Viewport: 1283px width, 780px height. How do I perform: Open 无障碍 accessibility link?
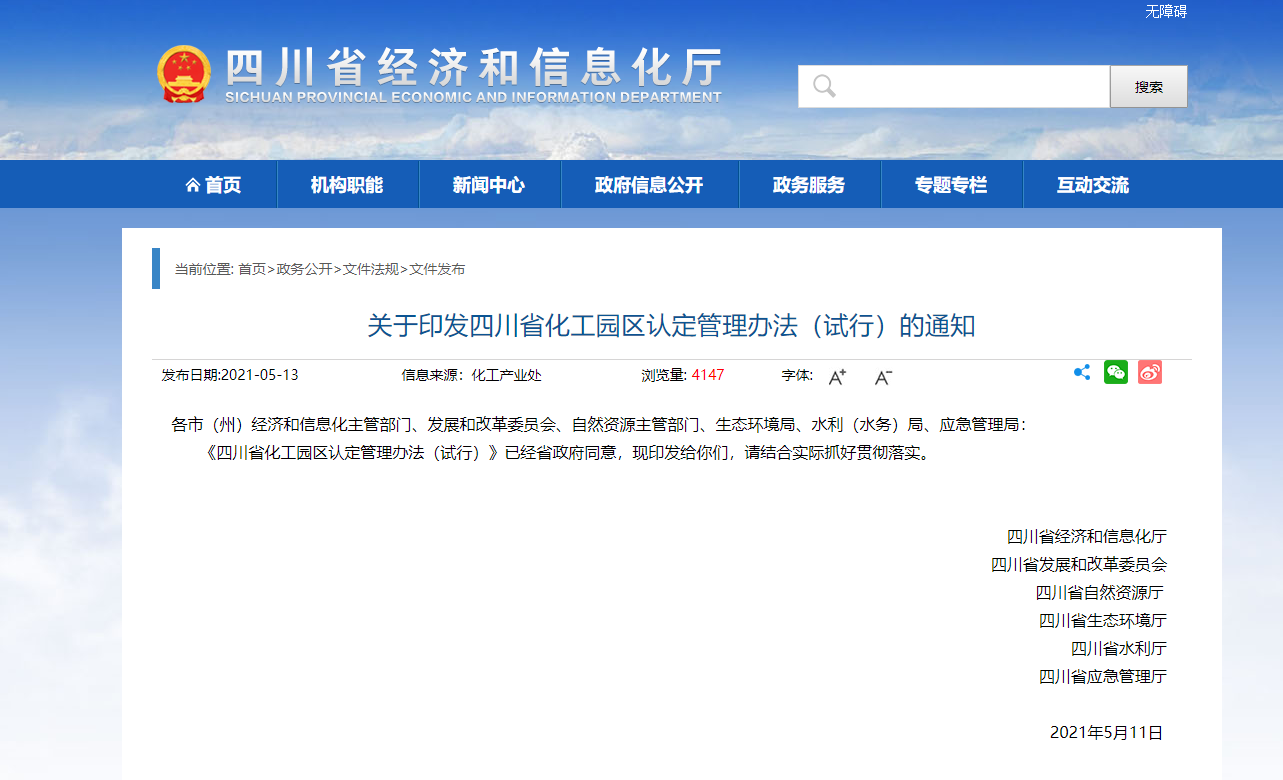[1166, 12]
